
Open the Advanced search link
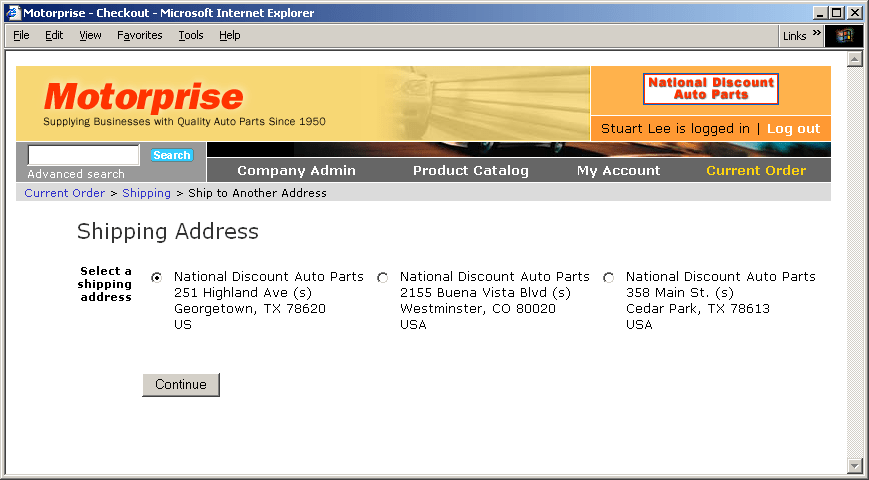tap(76, 174)
